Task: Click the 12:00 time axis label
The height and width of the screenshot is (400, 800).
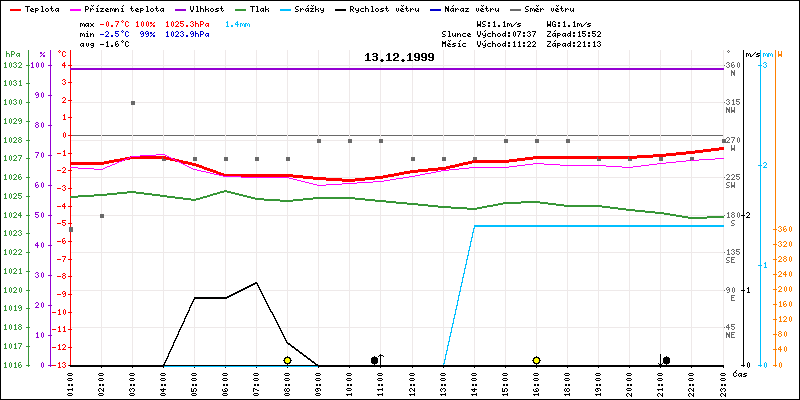Action: (413, 382)
